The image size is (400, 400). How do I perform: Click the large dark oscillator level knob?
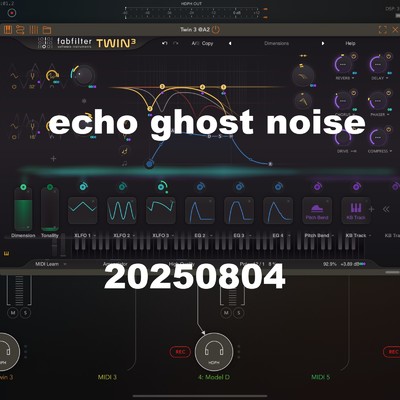click(83, 75)
